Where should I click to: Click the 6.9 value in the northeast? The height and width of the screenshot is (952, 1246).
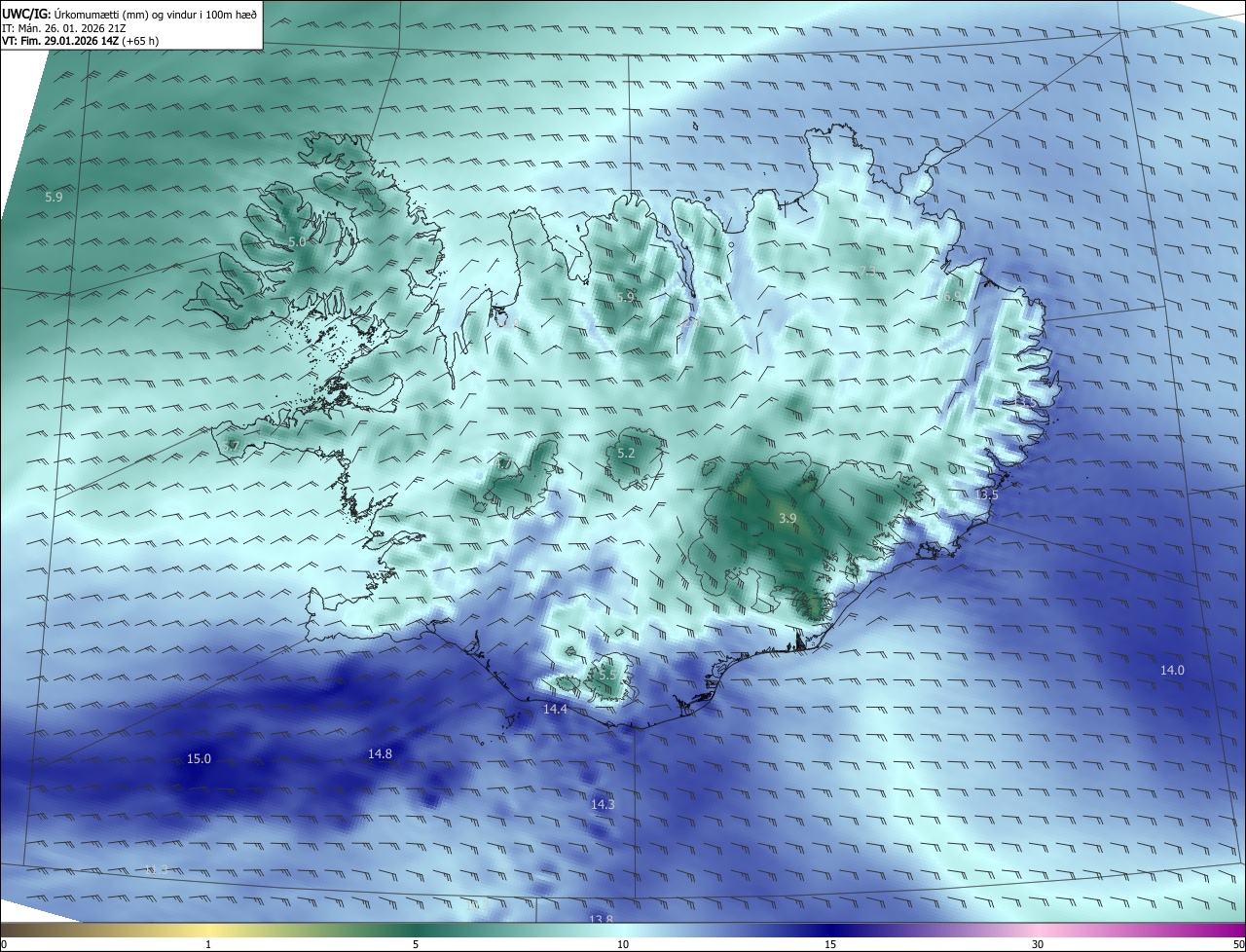952,296
